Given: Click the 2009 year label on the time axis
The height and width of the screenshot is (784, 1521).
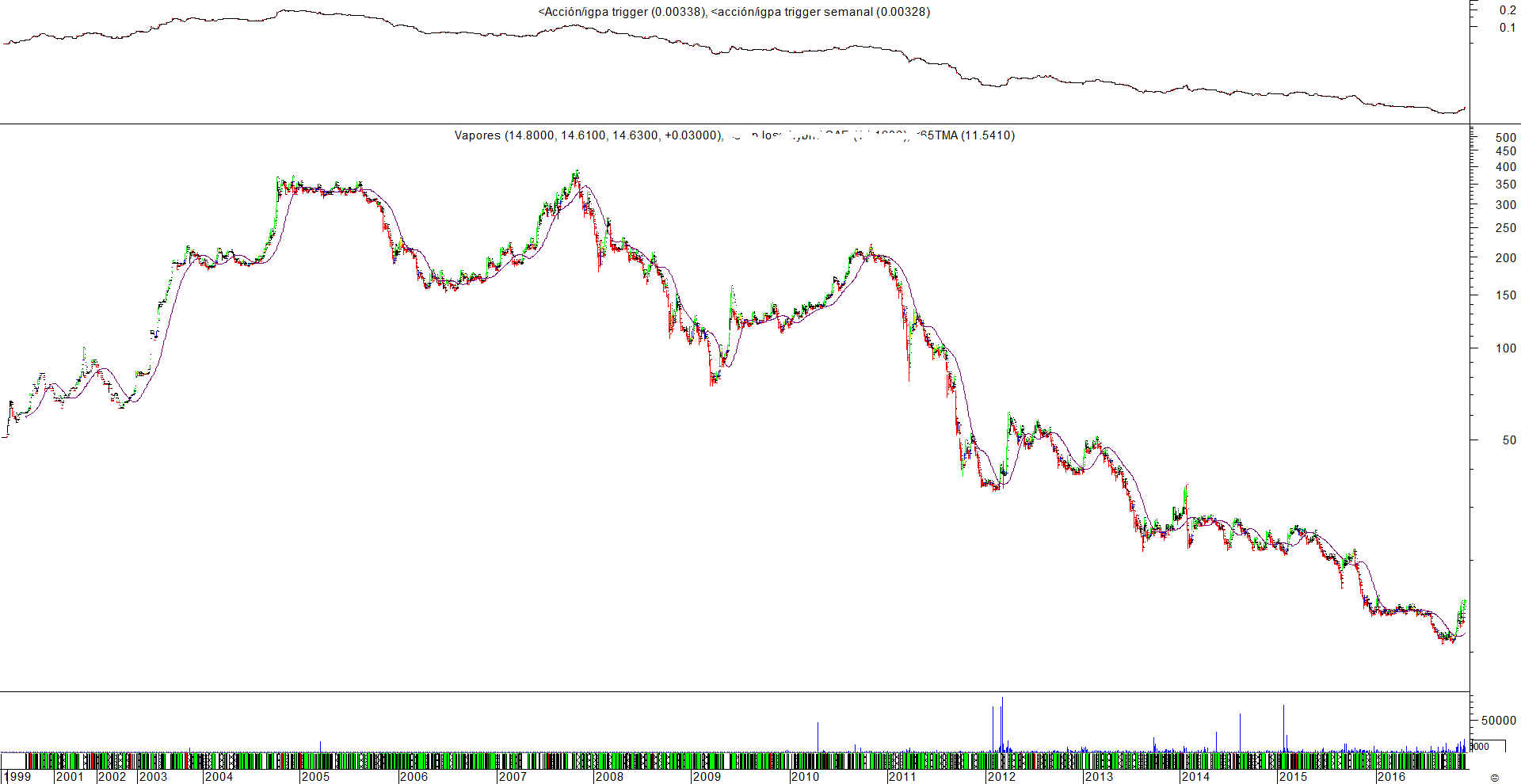Looking at the screenshot, I should point(707,777).
